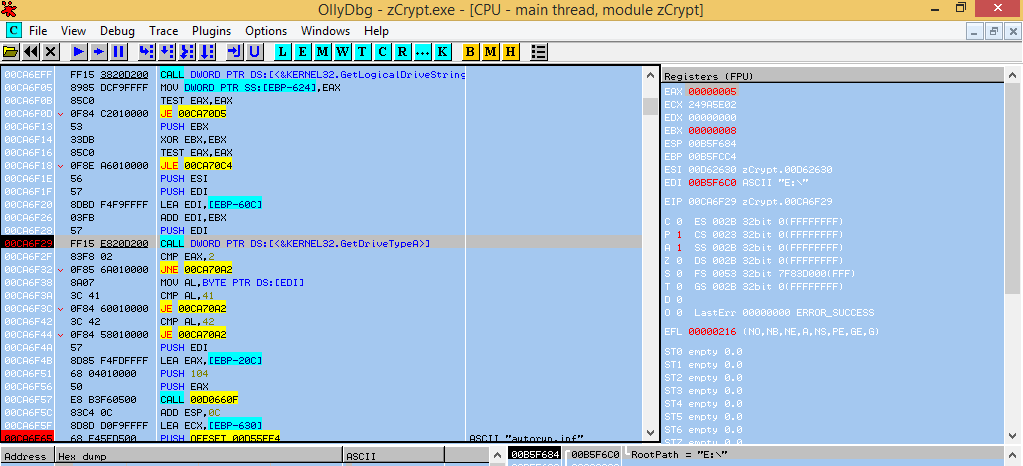Open Threads window via the T icon

pos(363,51)
